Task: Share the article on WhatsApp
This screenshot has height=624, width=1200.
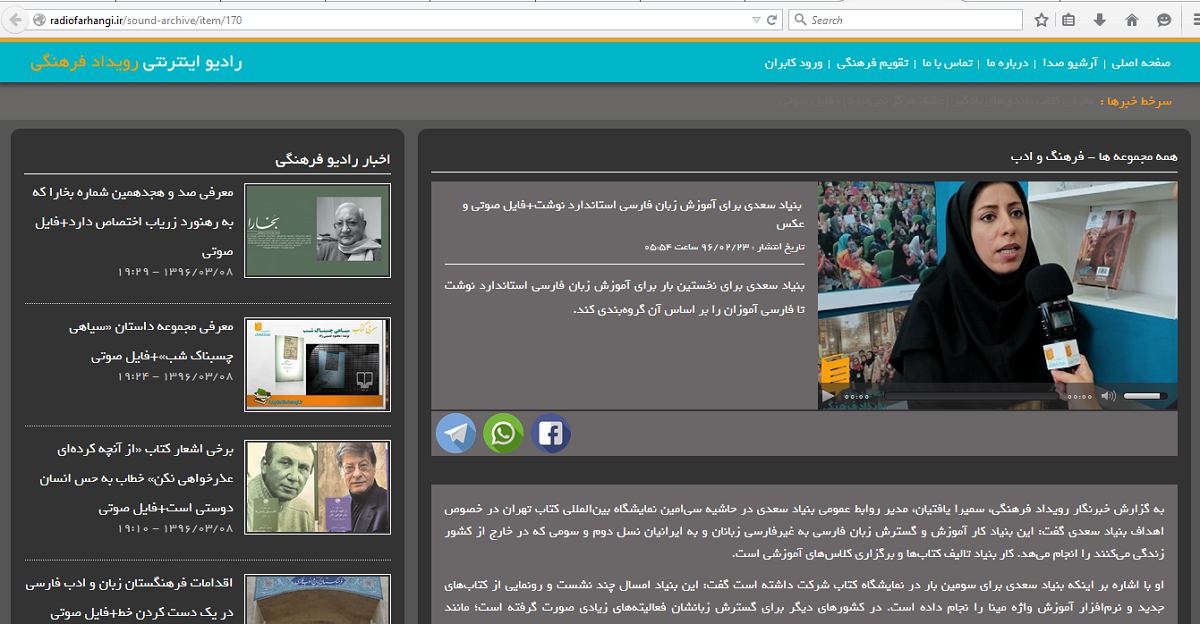Action: click(503, 433)
